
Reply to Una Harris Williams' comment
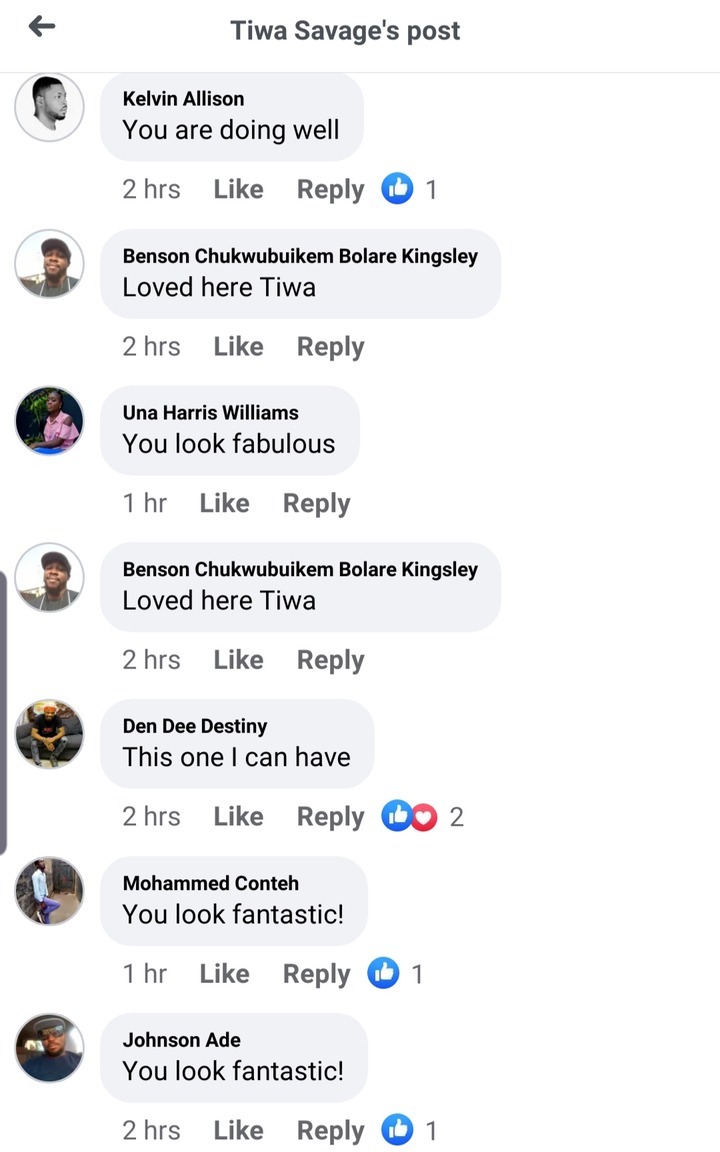tap(316, 504)
